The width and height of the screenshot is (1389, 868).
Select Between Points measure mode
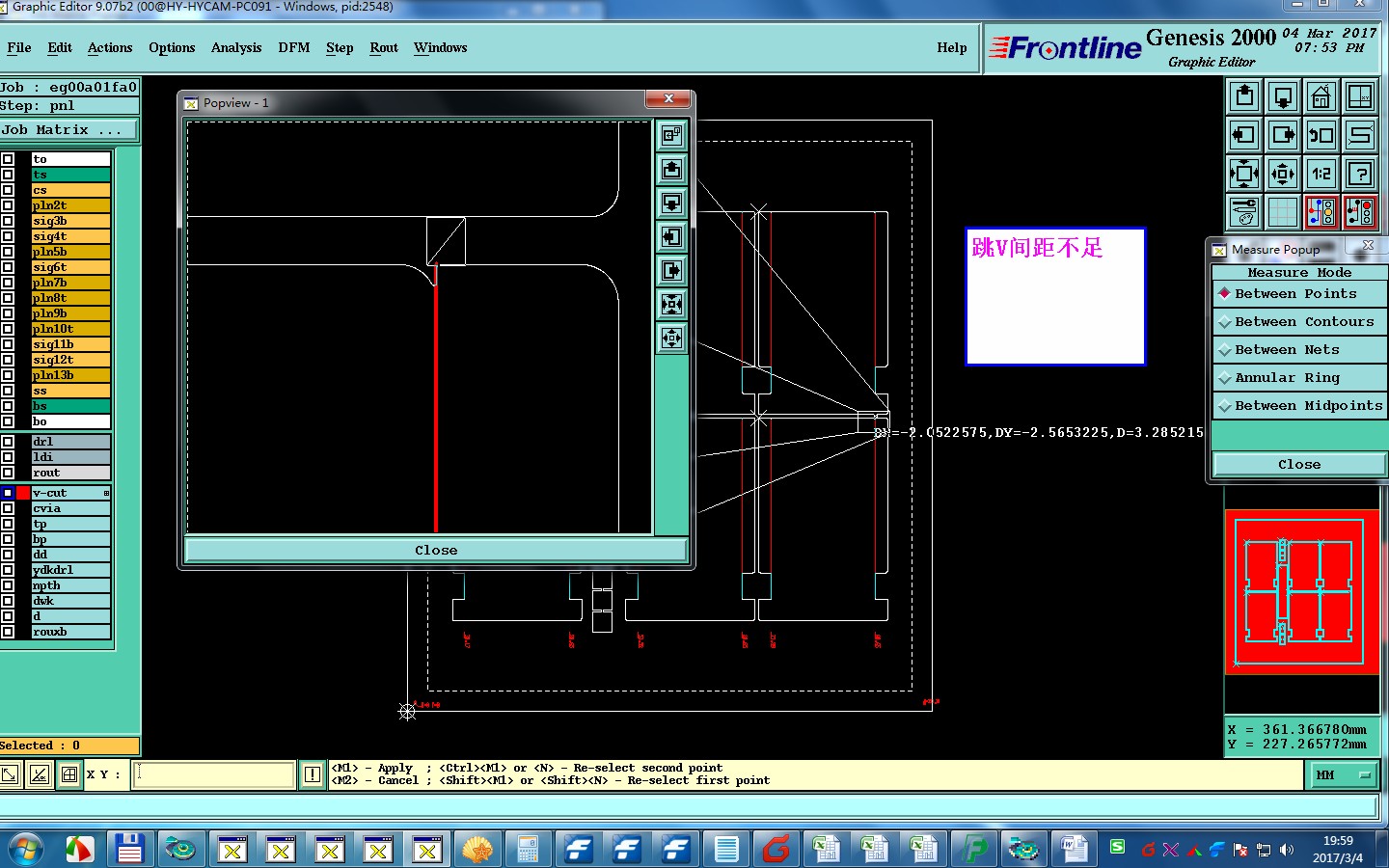(1299, 293)
